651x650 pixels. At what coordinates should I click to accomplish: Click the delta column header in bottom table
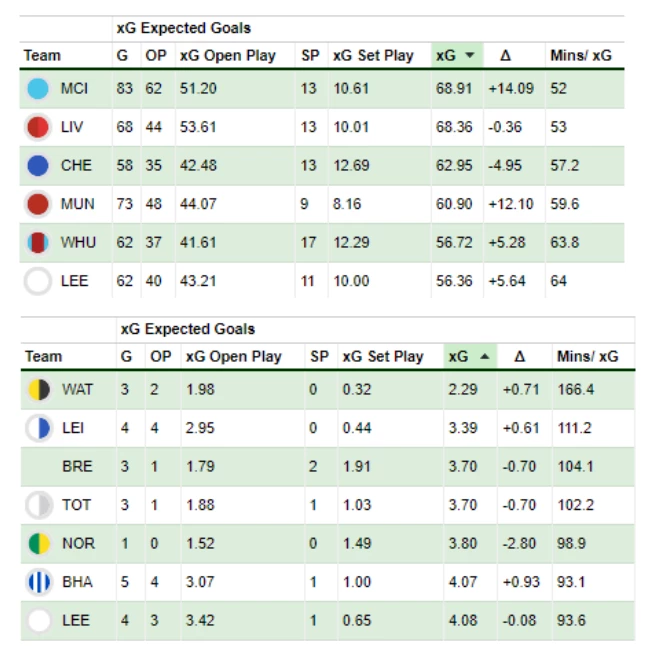tap(519, 357)
